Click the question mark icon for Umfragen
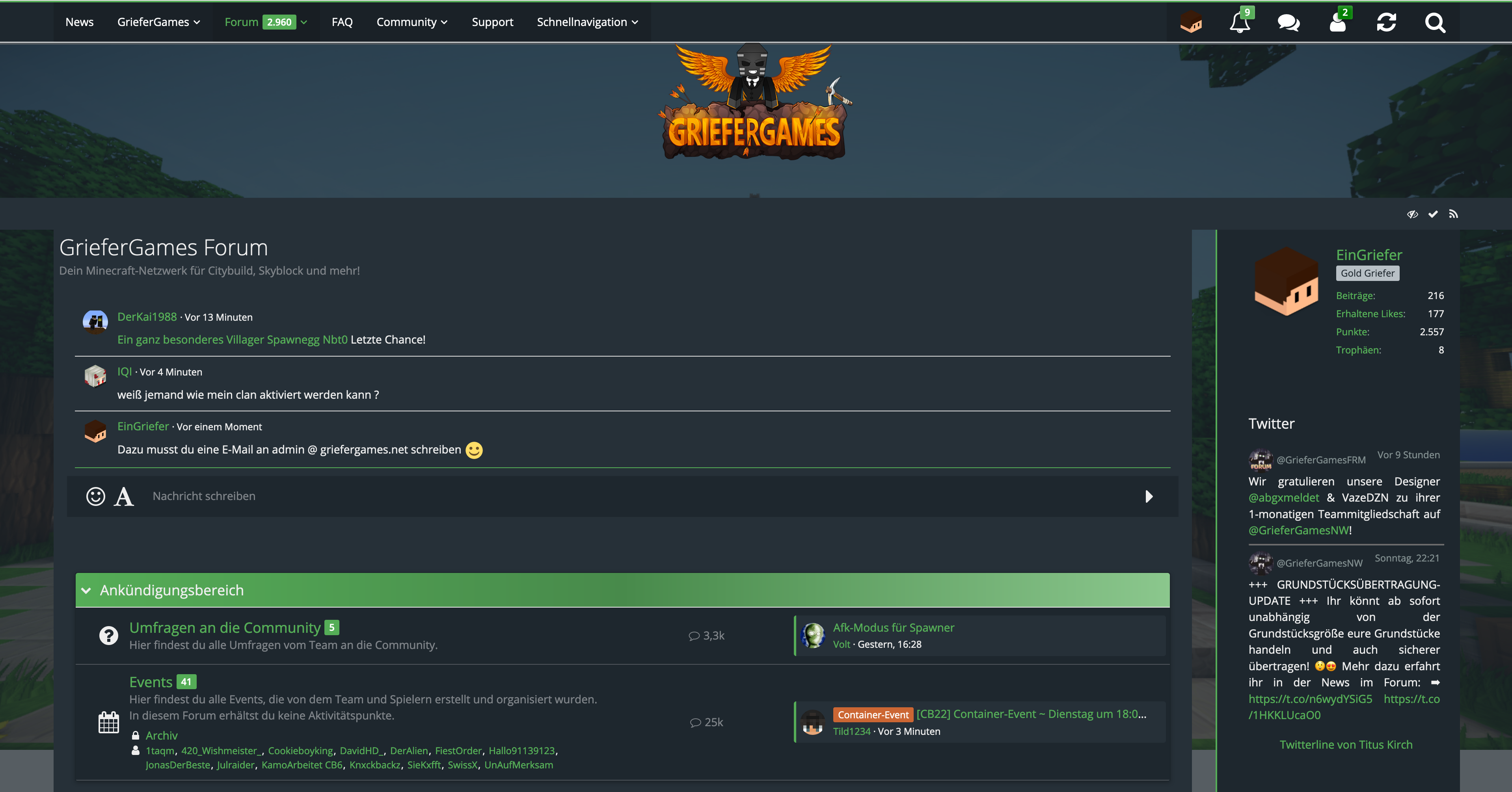Image resolution: width=1512 pixels, height=792 pixels. pyautogui.click(x=108, y=635)
